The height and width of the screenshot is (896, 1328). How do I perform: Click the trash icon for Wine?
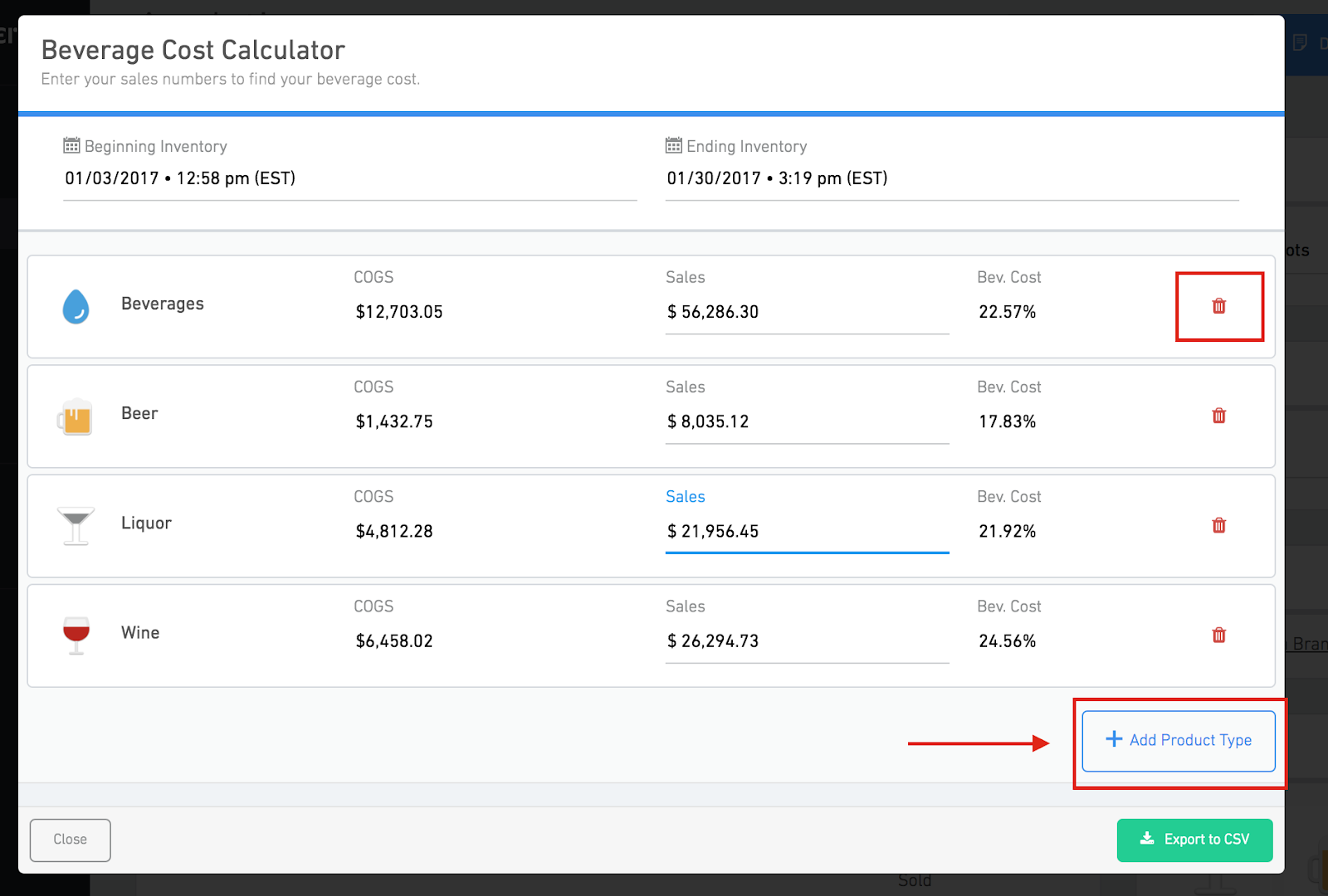(1218, 635)
